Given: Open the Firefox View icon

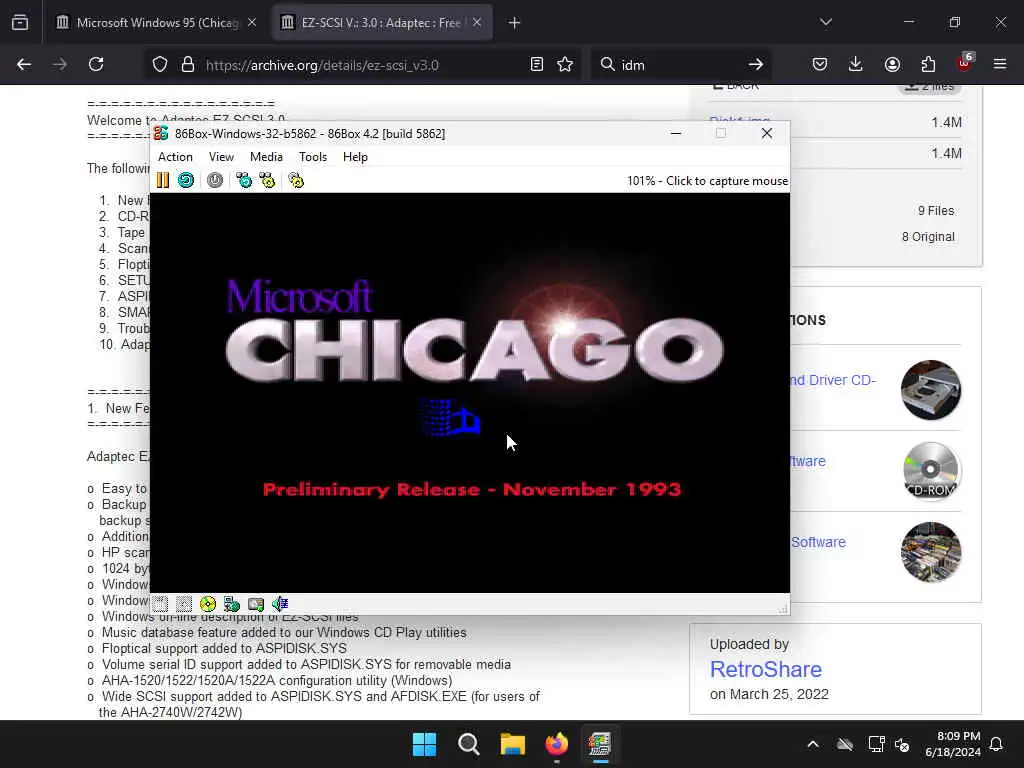Looking at the screenshot, I should point(20,23).
